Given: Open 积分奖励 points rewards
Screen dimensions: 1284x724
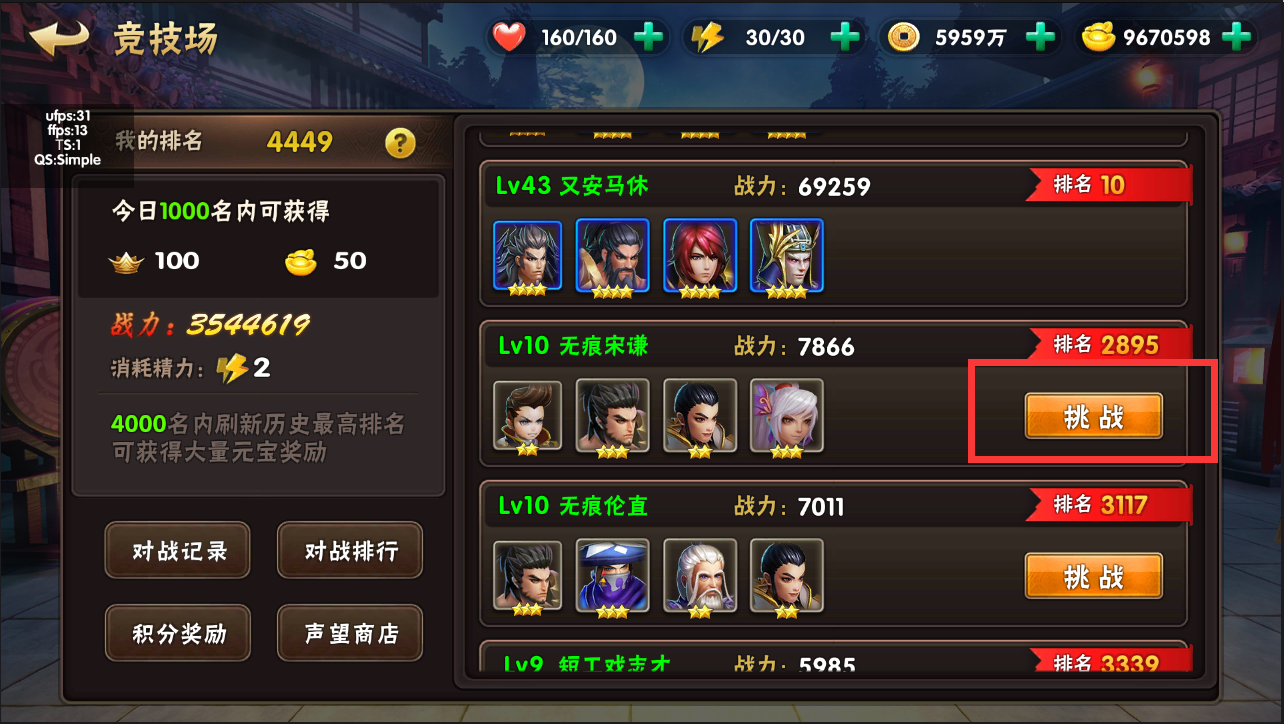Looking at the screenshot, I should click(178, 633).
